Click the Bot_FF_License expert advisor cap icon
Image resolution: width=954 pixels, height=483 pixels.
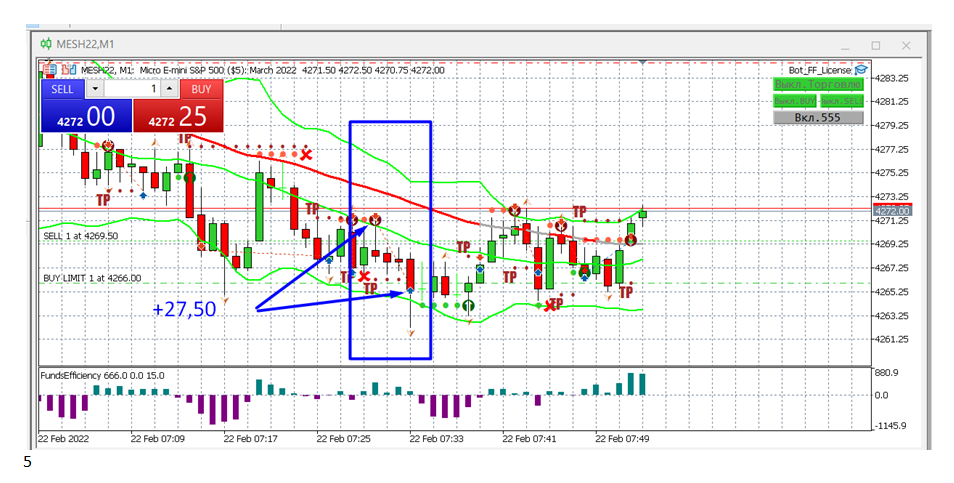click(x=861, y=70)
